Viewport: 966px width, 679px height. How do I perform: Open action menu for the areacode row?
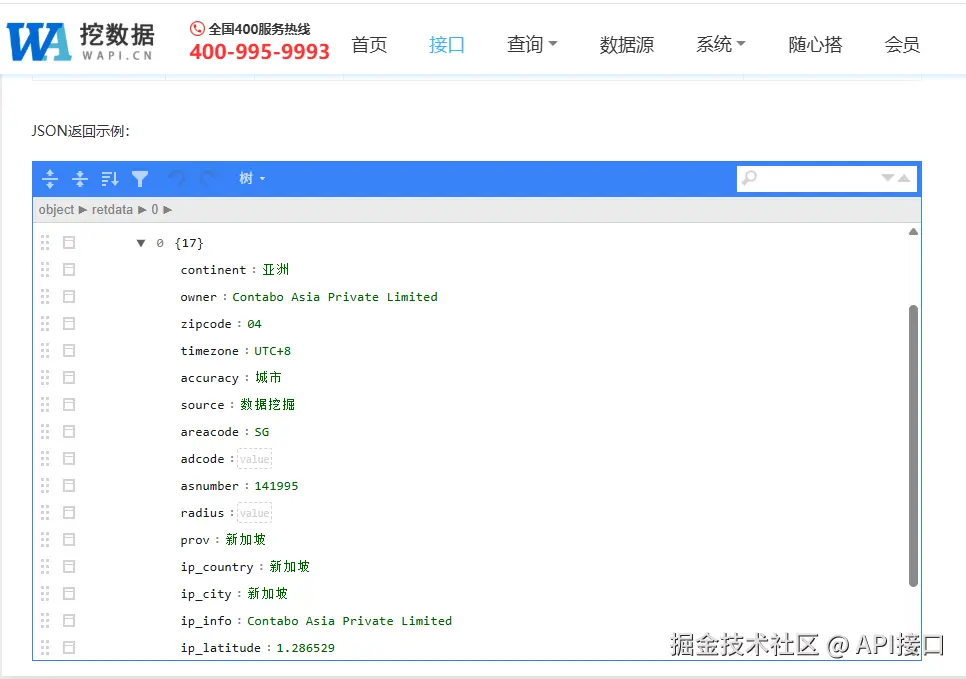pyautogui.click(x=69, y=432)
